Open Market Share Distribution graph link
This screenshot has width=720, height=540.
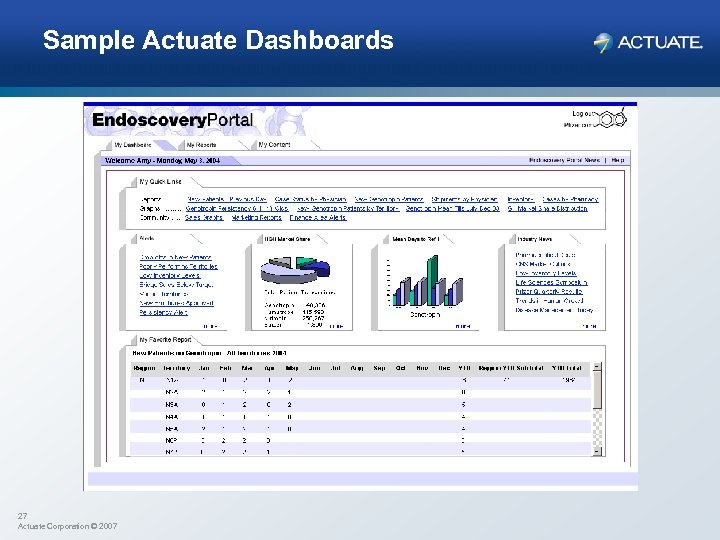tap(548, 208)
